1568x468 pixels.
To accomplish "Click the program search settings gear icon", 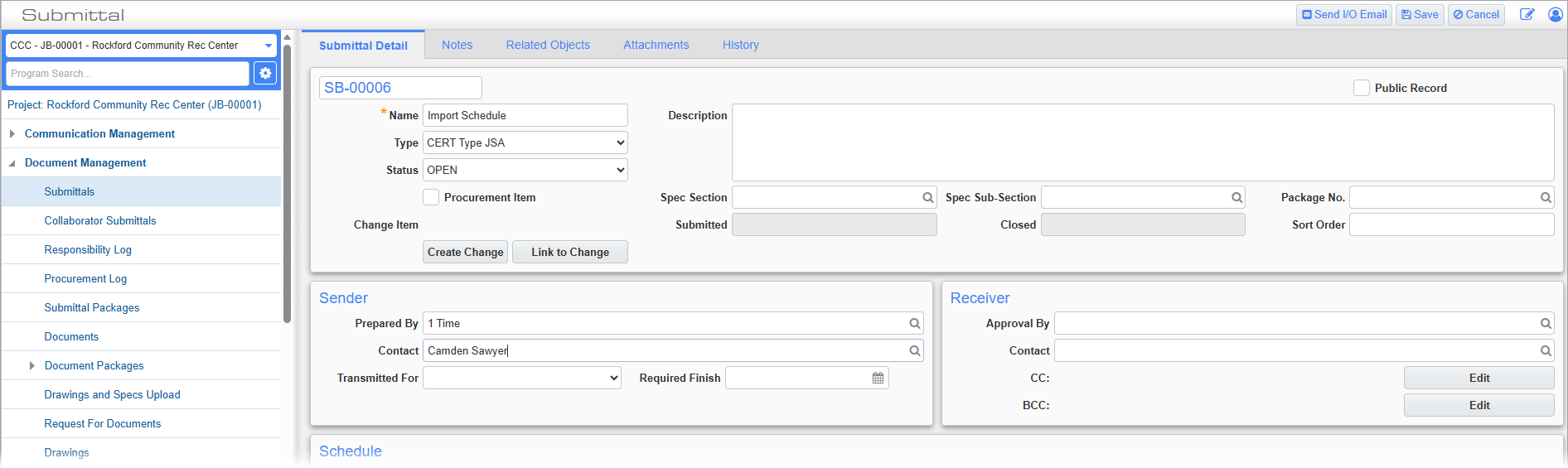I will (x=265, y=73).
